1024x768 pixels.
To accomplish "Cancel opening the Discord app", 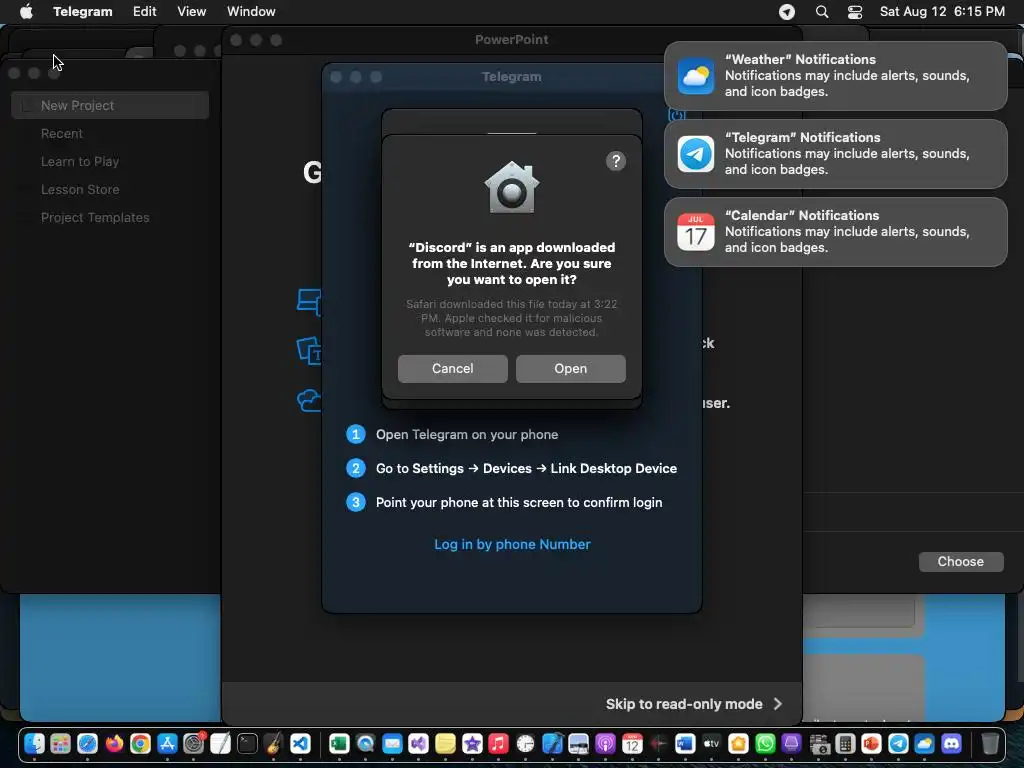I will [x=452, y=368].
